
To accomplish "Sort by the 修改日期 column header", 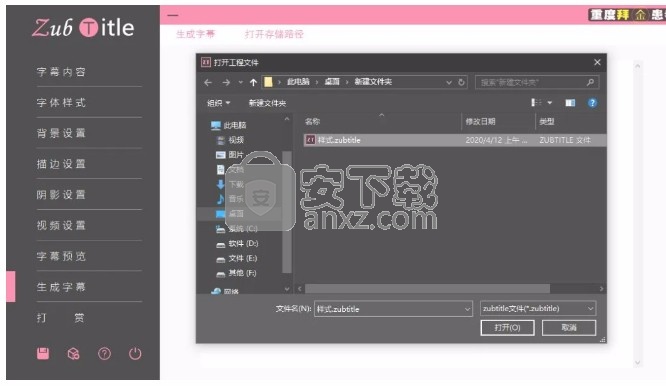I will tap(480, 121).
